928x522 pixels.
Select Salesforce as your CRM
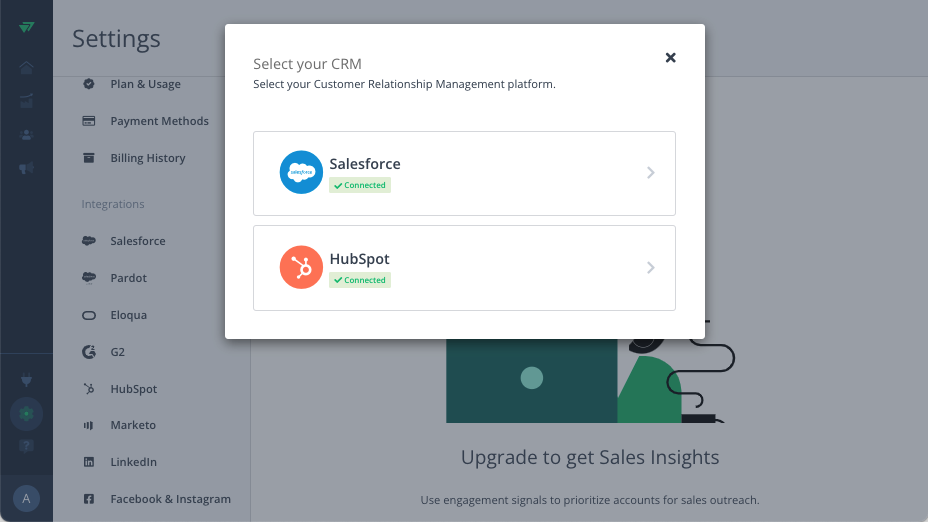[464, 173]
